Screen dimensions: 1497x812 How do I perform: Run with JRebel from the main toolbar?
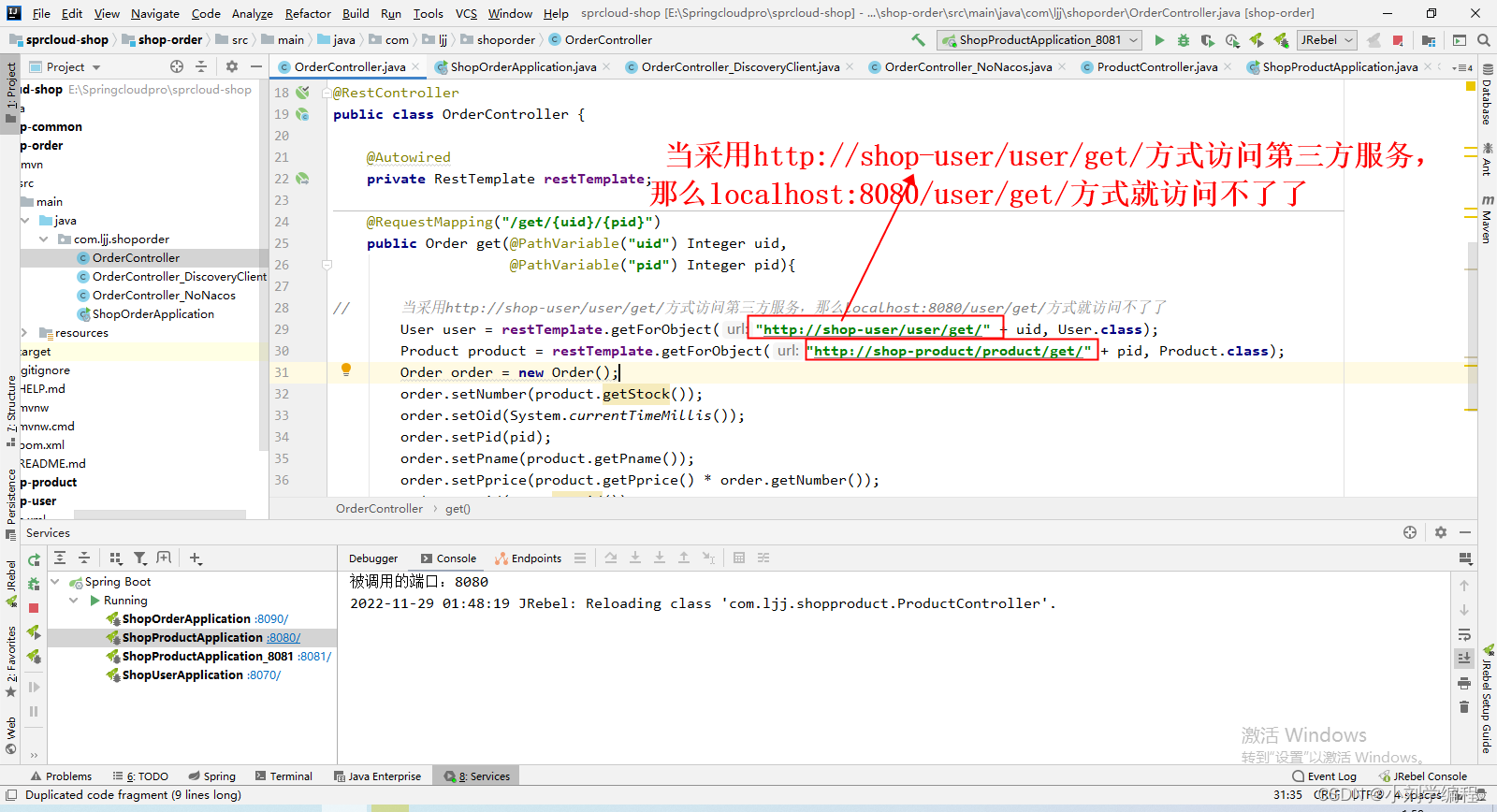pyautogui.click(x=1257, y=40)
